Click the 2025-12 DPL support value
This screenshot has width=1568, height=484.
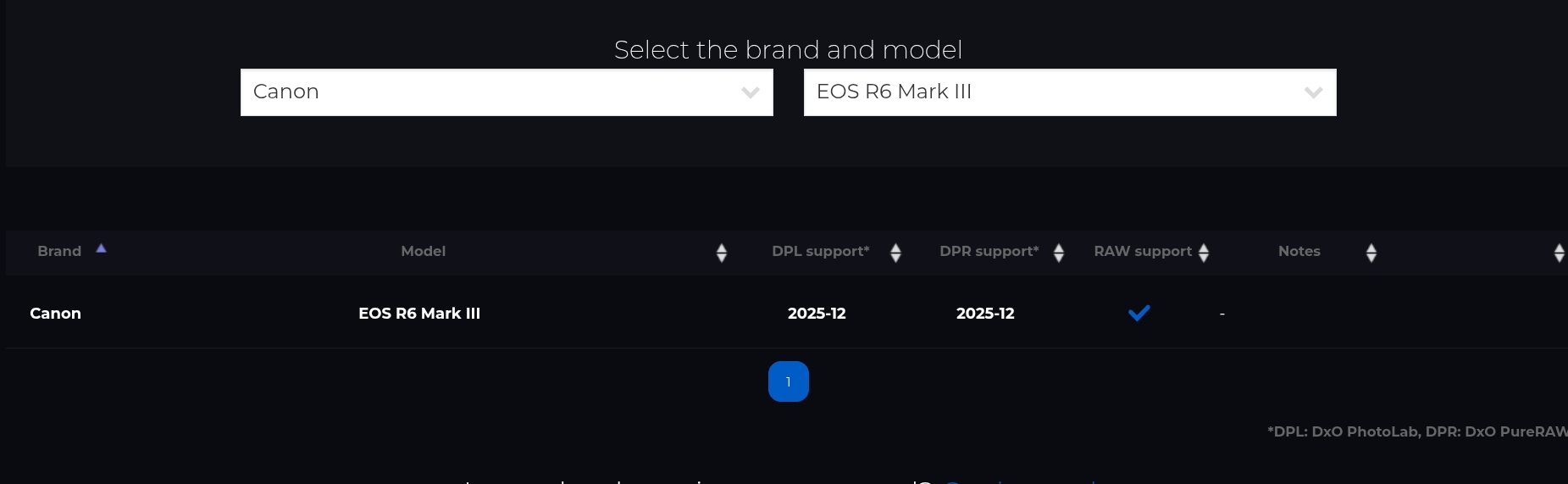tap(817, 313)
